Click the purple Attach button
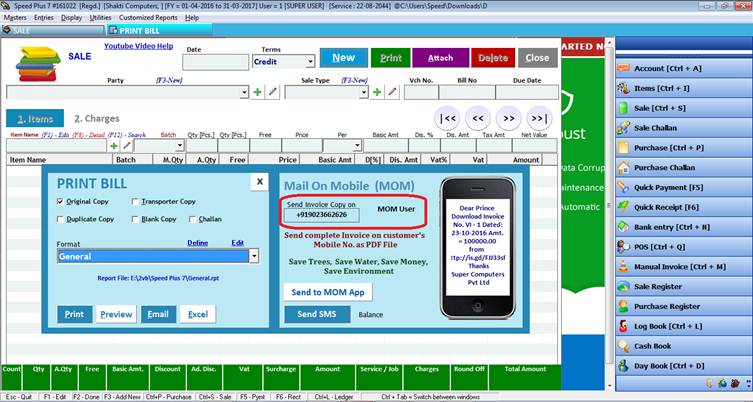This screenshot has width=753, height=402. [440, 58]
